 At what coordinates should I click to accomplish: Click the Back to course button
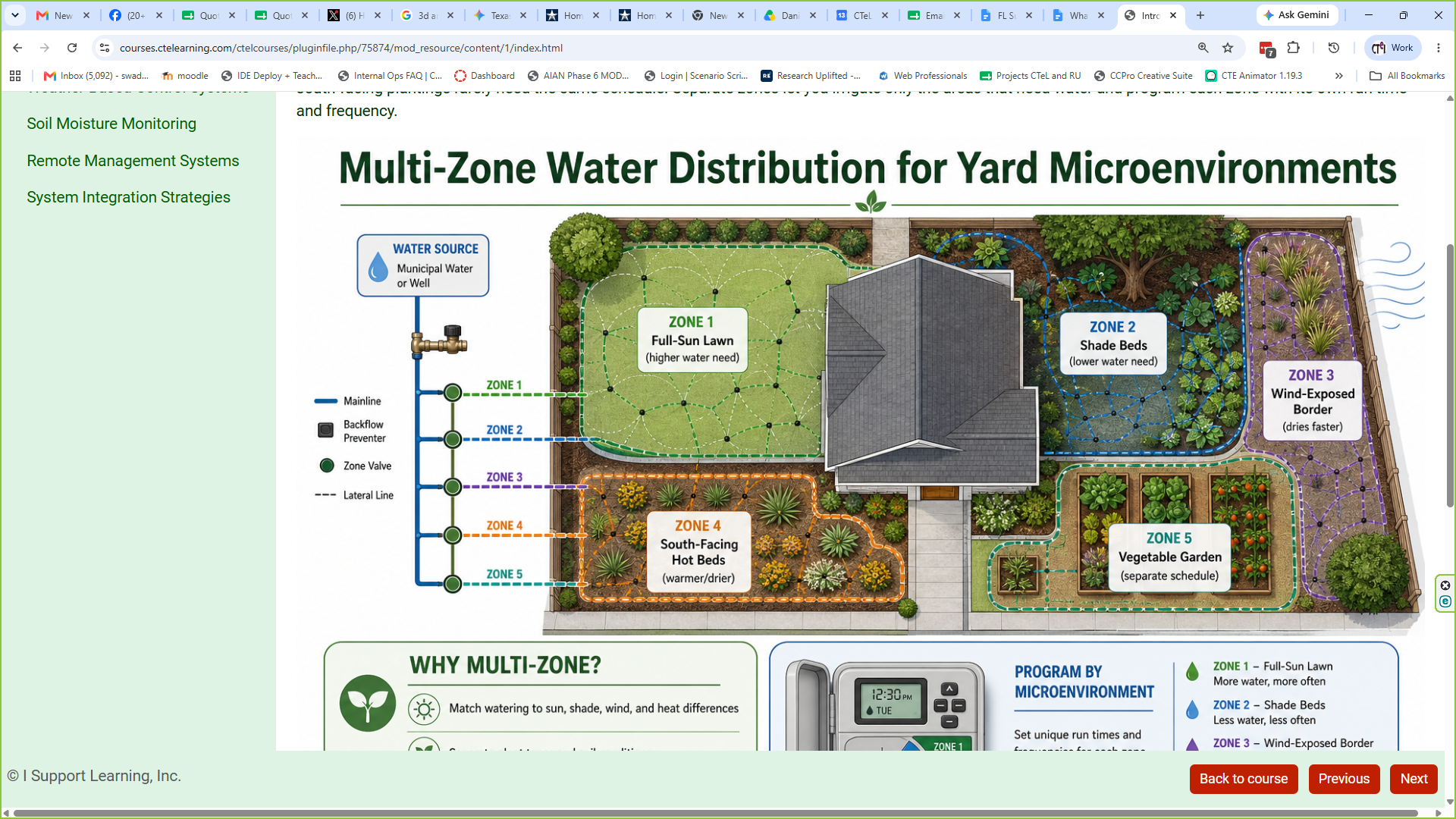tap(1244, 779)
